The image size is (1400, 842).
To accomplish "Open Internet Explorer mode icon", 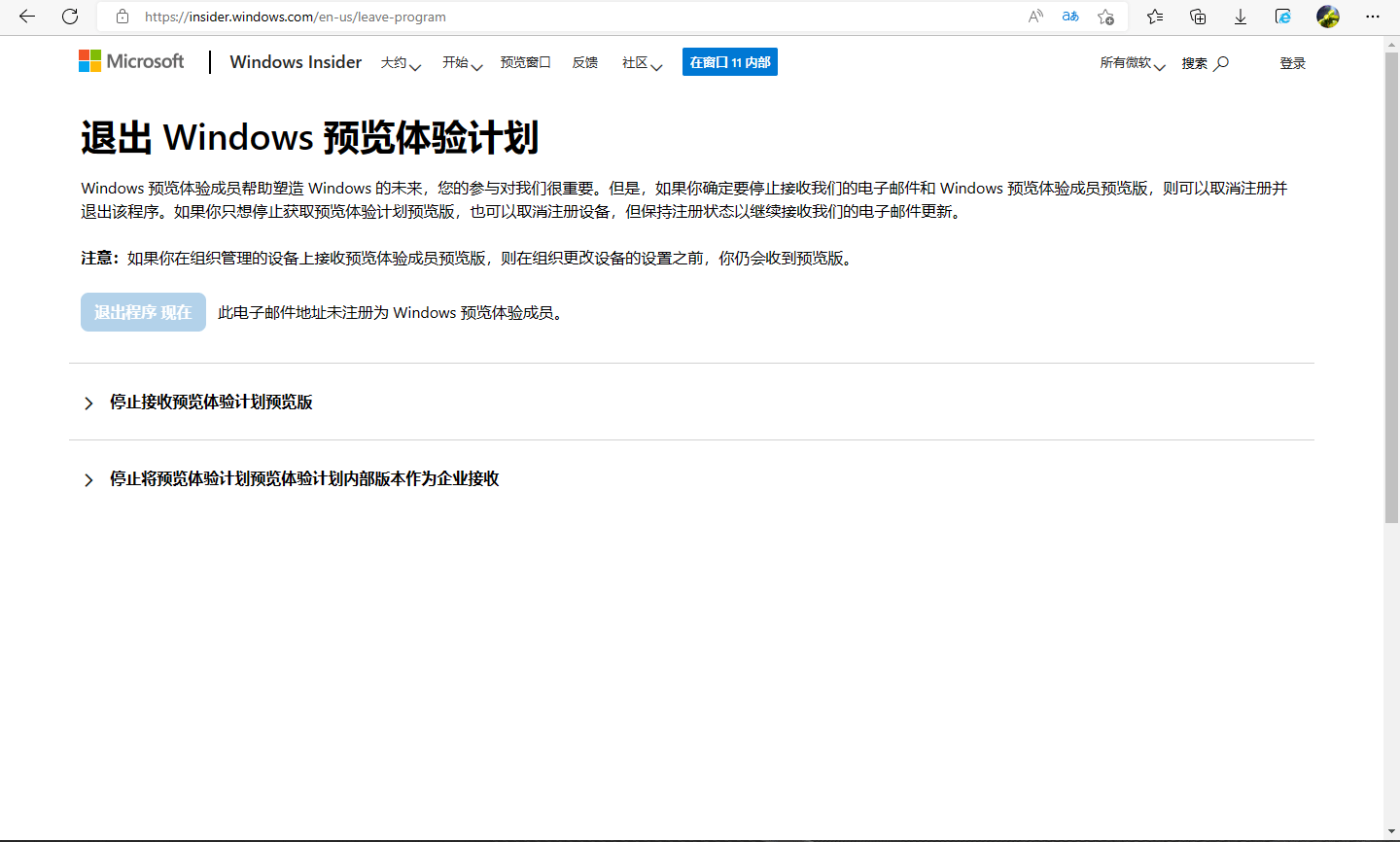I will [1283, 17].
